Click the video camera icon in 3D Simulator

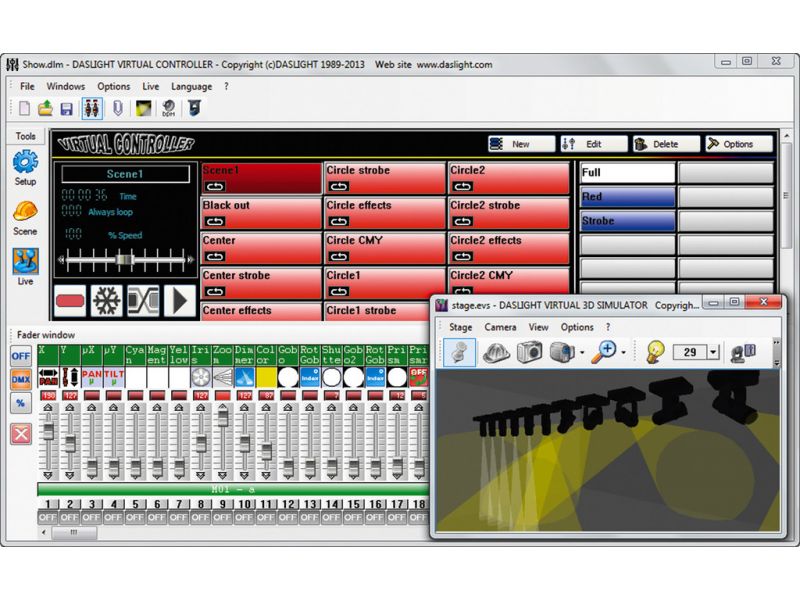coord(562,352)
